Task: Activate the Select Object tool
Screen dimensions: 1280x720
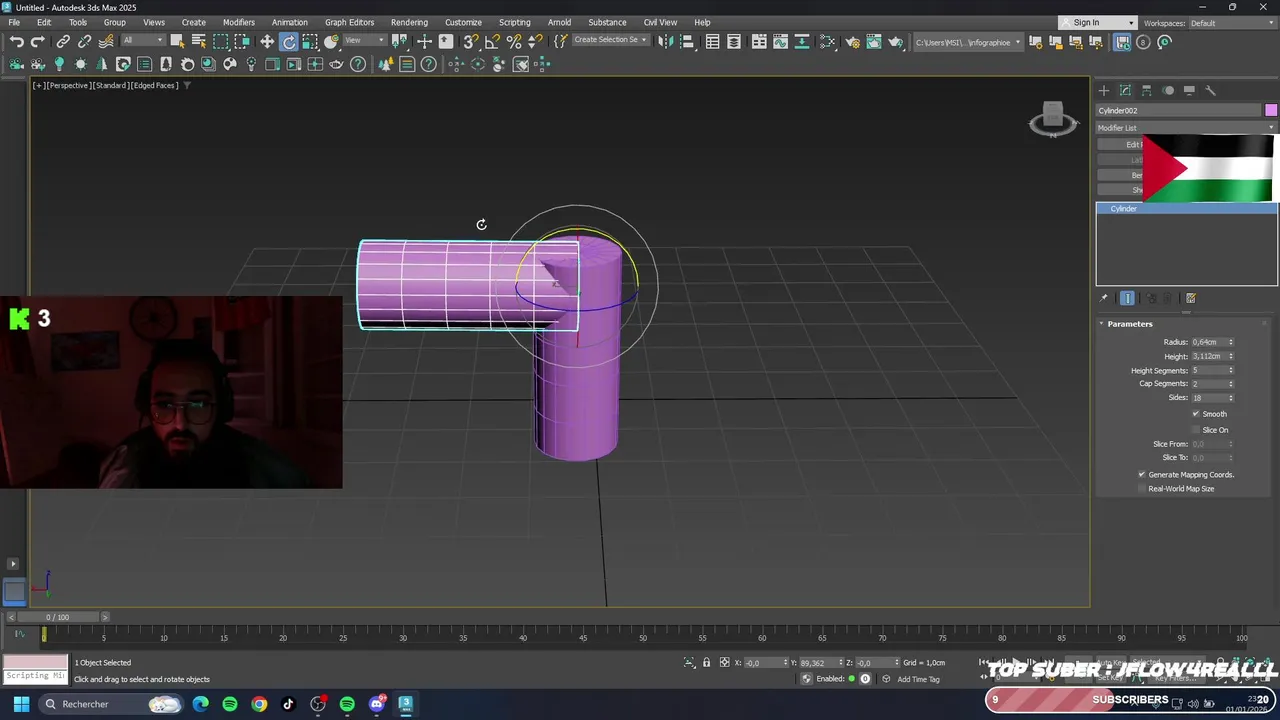Action: coord(177,41)
